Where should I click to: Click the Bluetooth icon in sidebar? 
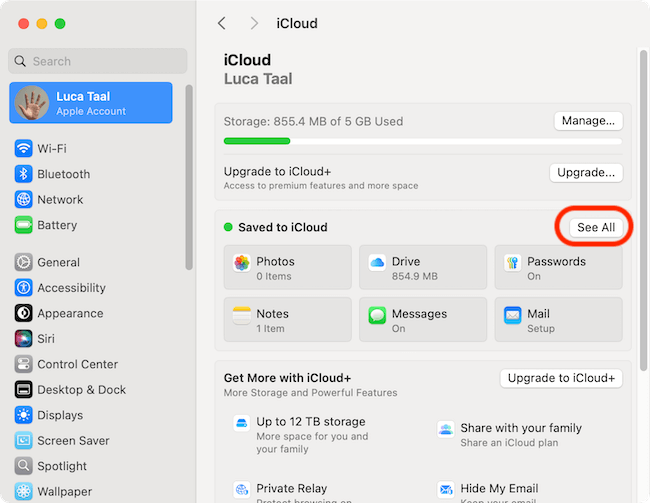[23, 174]
